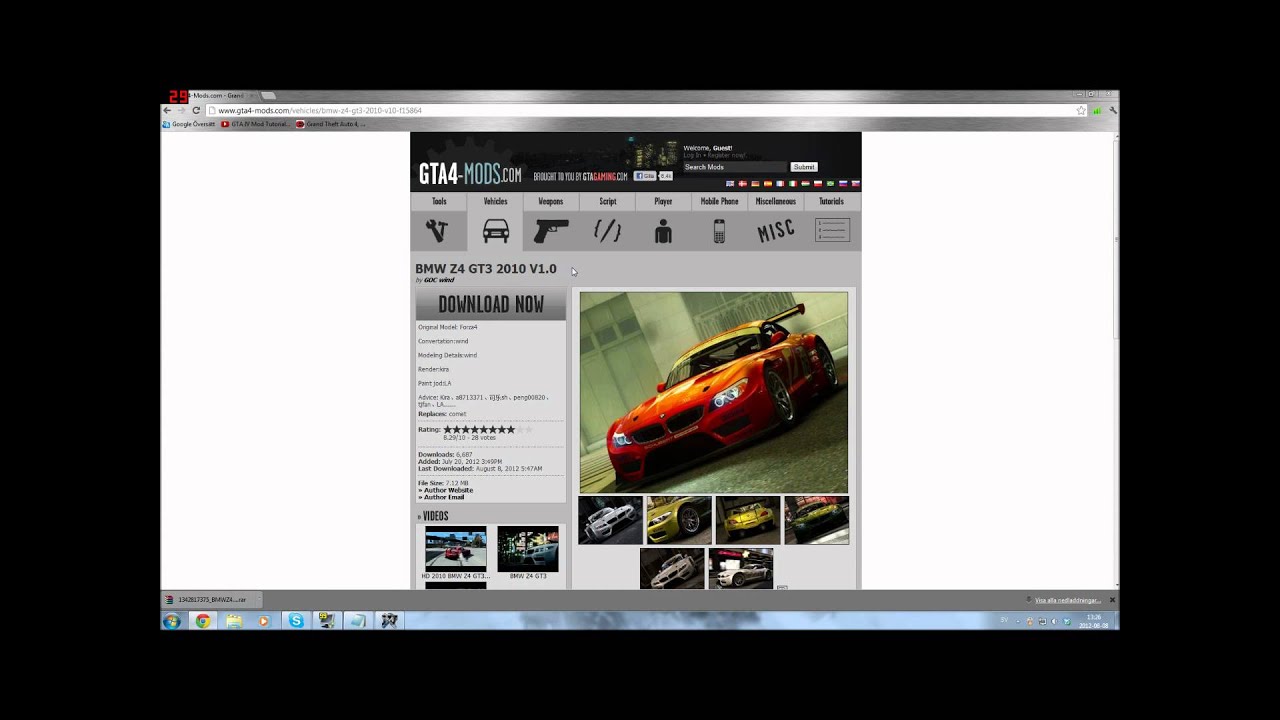Click the Search Mods field
The image size is (1280, 720).
[736, 167]
